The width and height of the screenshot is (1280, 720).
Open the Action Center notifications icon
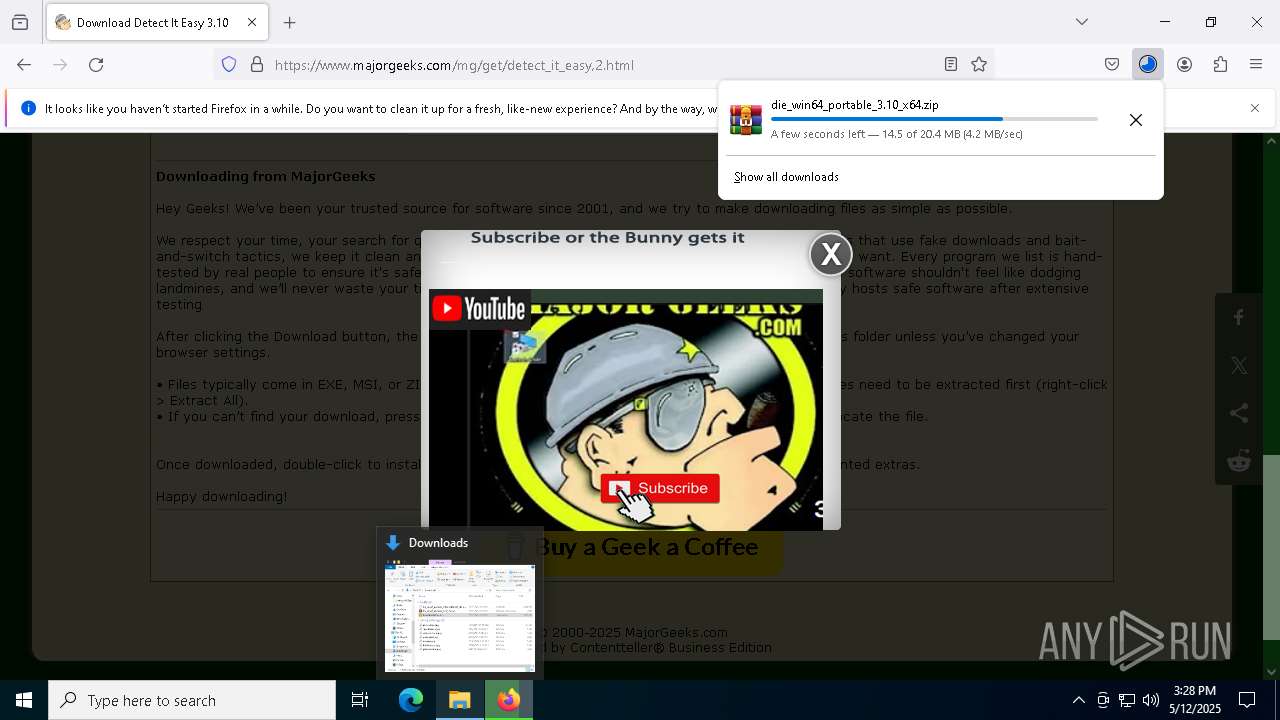coord(1248,700)
